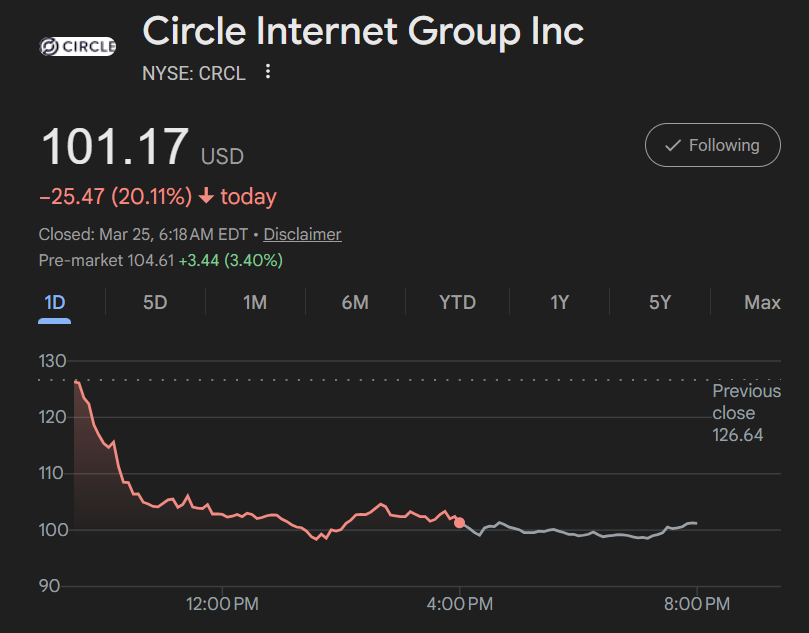Click the highlighted 1D tab

pos(54,302)
